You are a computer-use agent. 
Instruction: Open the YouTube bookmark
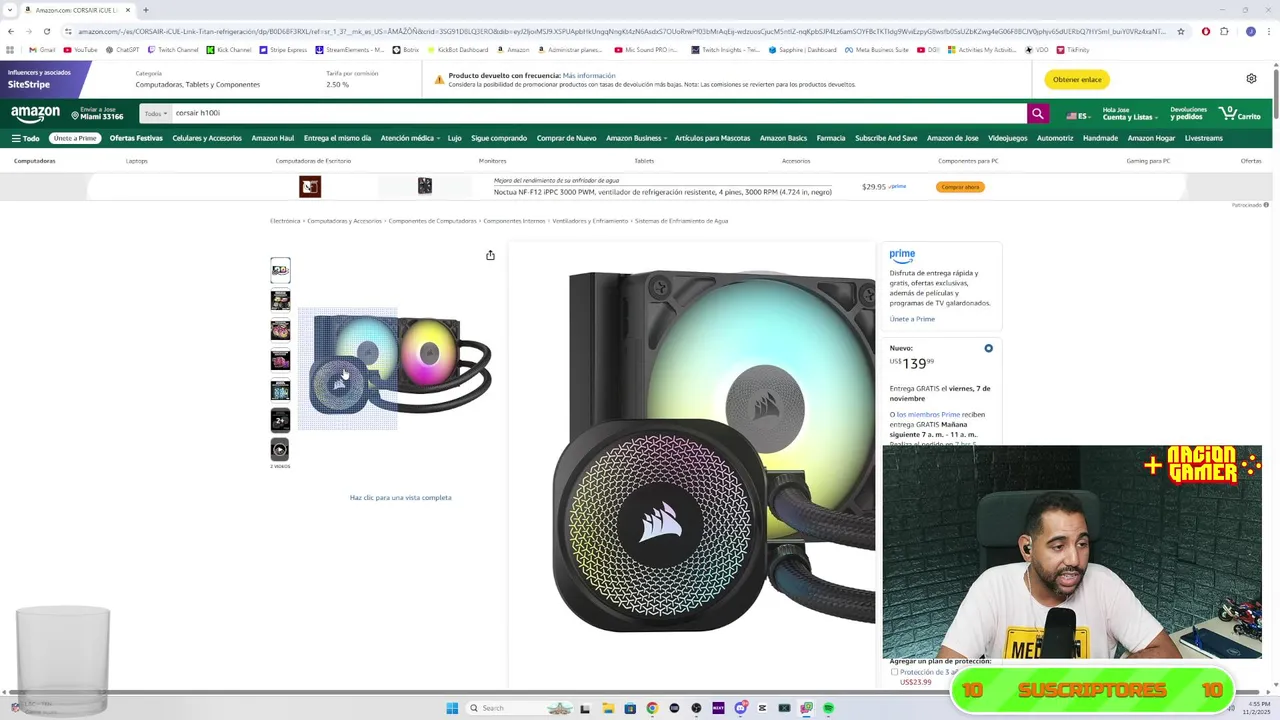[80, 50]
